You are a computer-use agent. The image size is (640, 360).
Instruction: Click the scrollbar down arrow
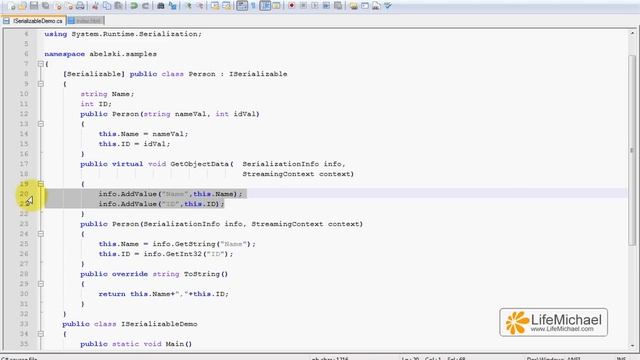[x=632, y=345]
